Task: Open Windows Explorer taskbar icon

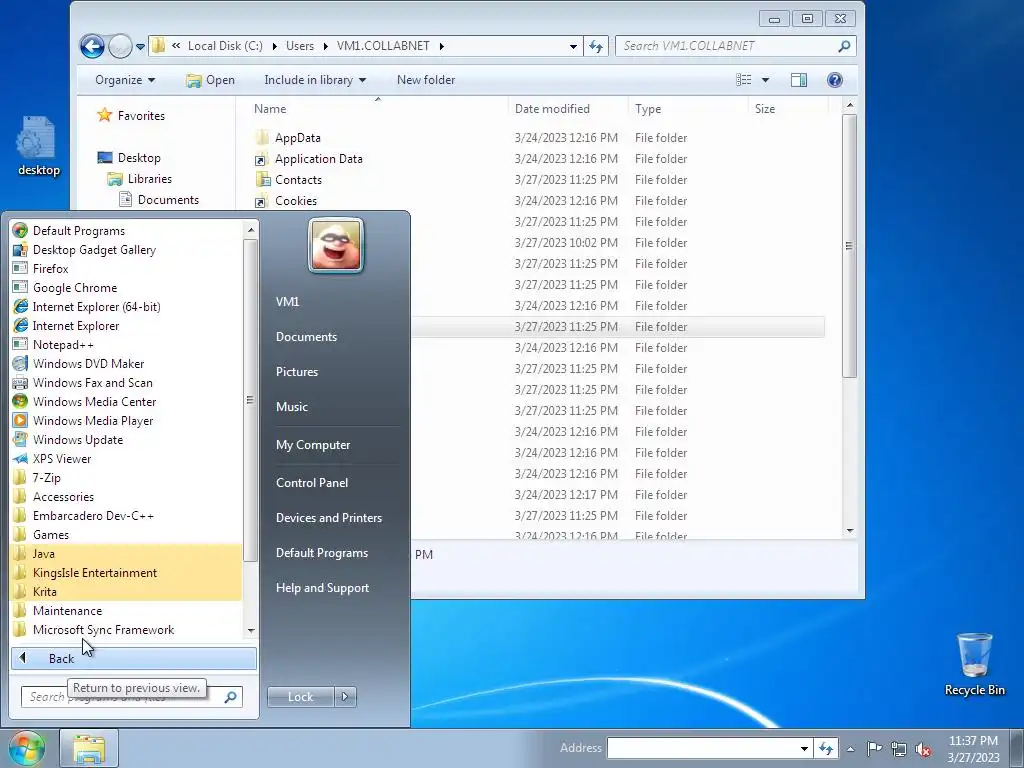Action: click(x=89, y=748)
